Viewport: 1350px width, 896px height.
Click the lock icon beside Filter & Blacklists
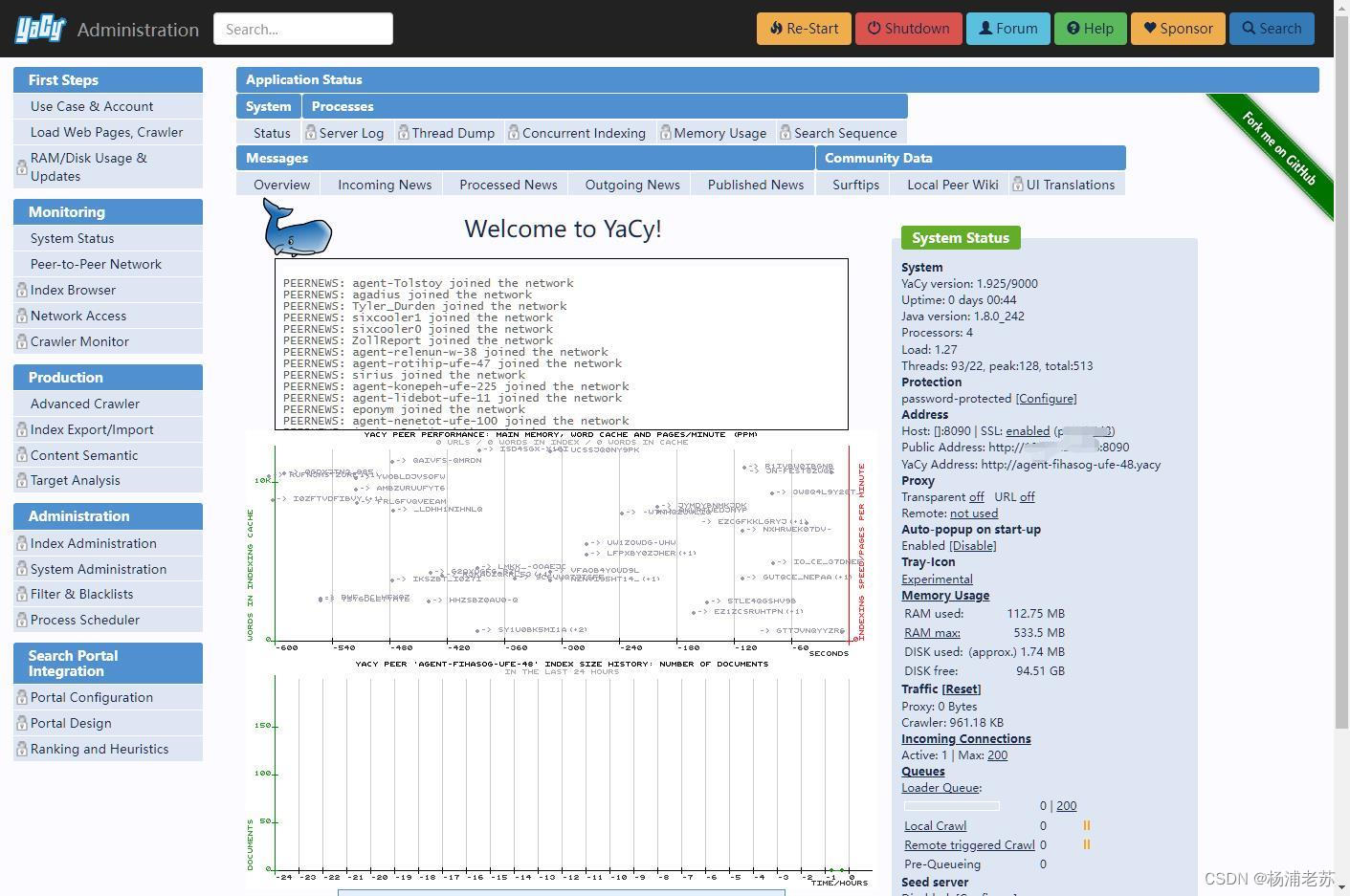coord(21,594)
